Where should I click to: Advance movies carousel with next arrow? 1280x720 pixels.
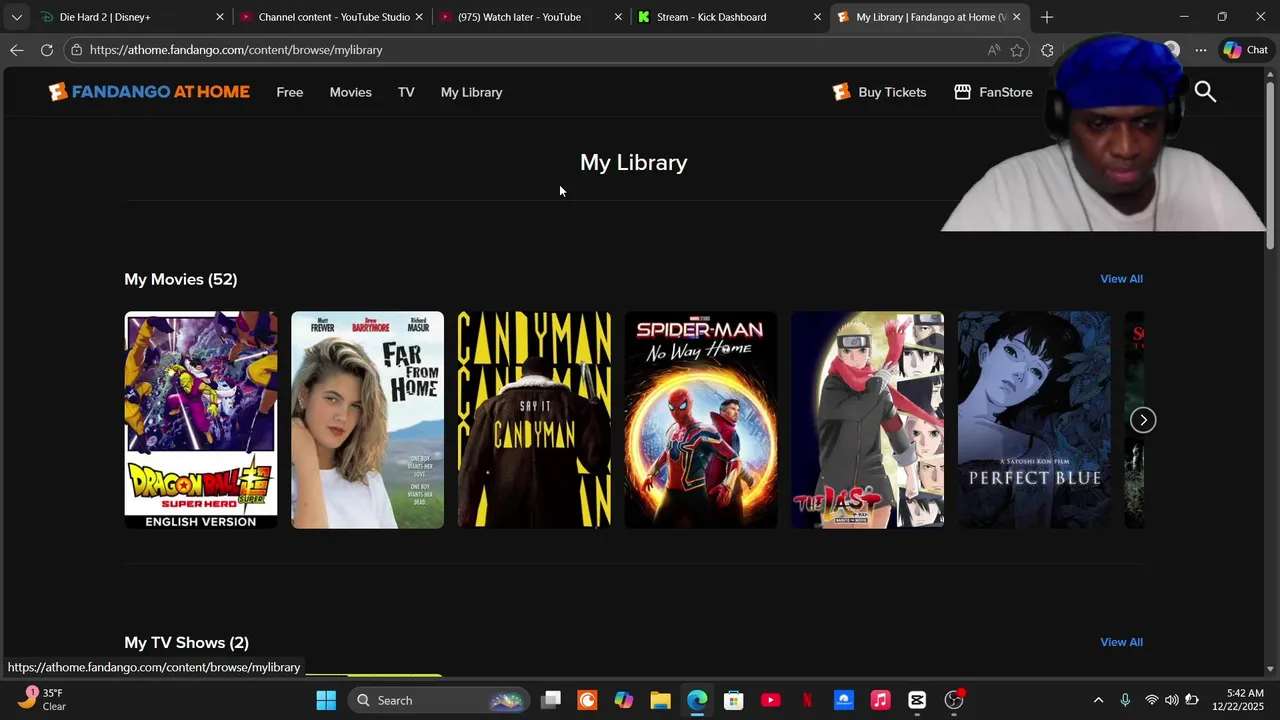[x=1143, y=420]
